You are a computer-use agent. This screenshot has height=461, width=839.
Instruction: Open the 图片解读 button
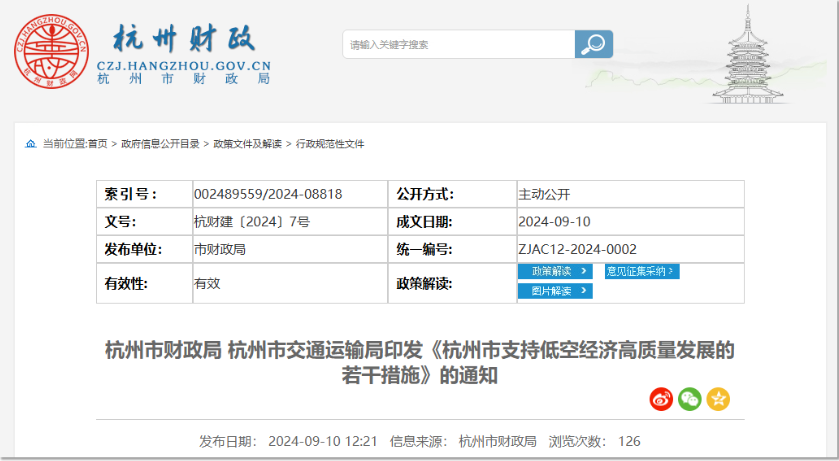[x=554, y=291]
